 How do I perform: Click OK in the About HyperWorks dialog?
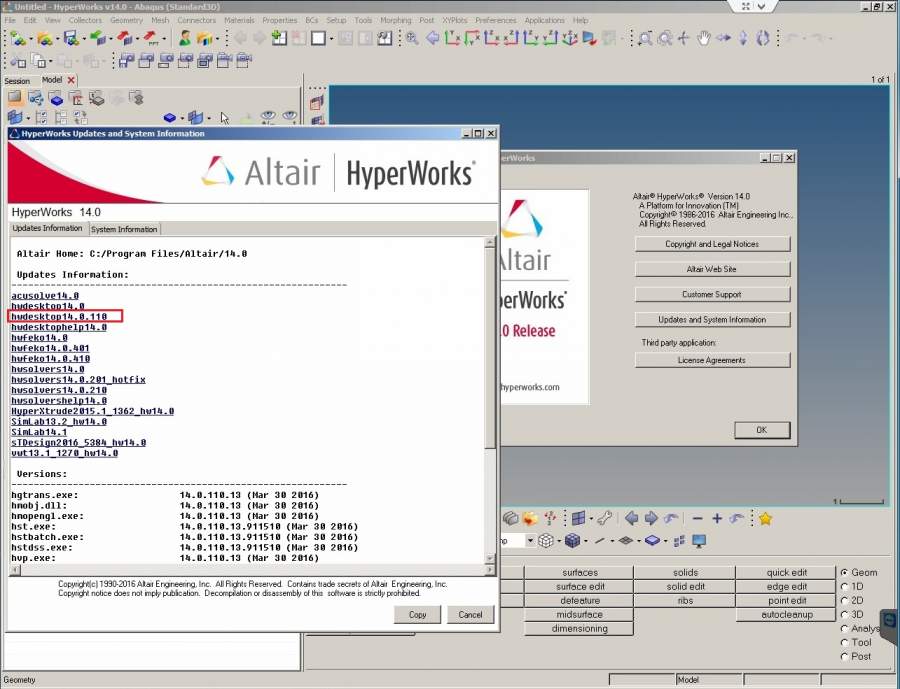point(762,430)
